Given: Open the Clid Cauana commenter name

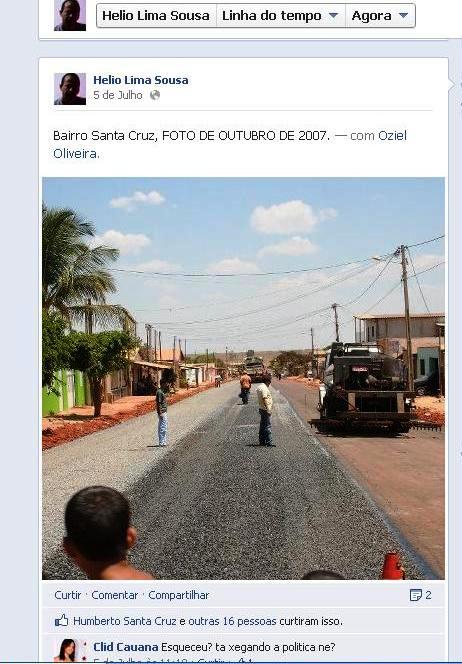Looking at the screenshot, I should pos(126,647).
